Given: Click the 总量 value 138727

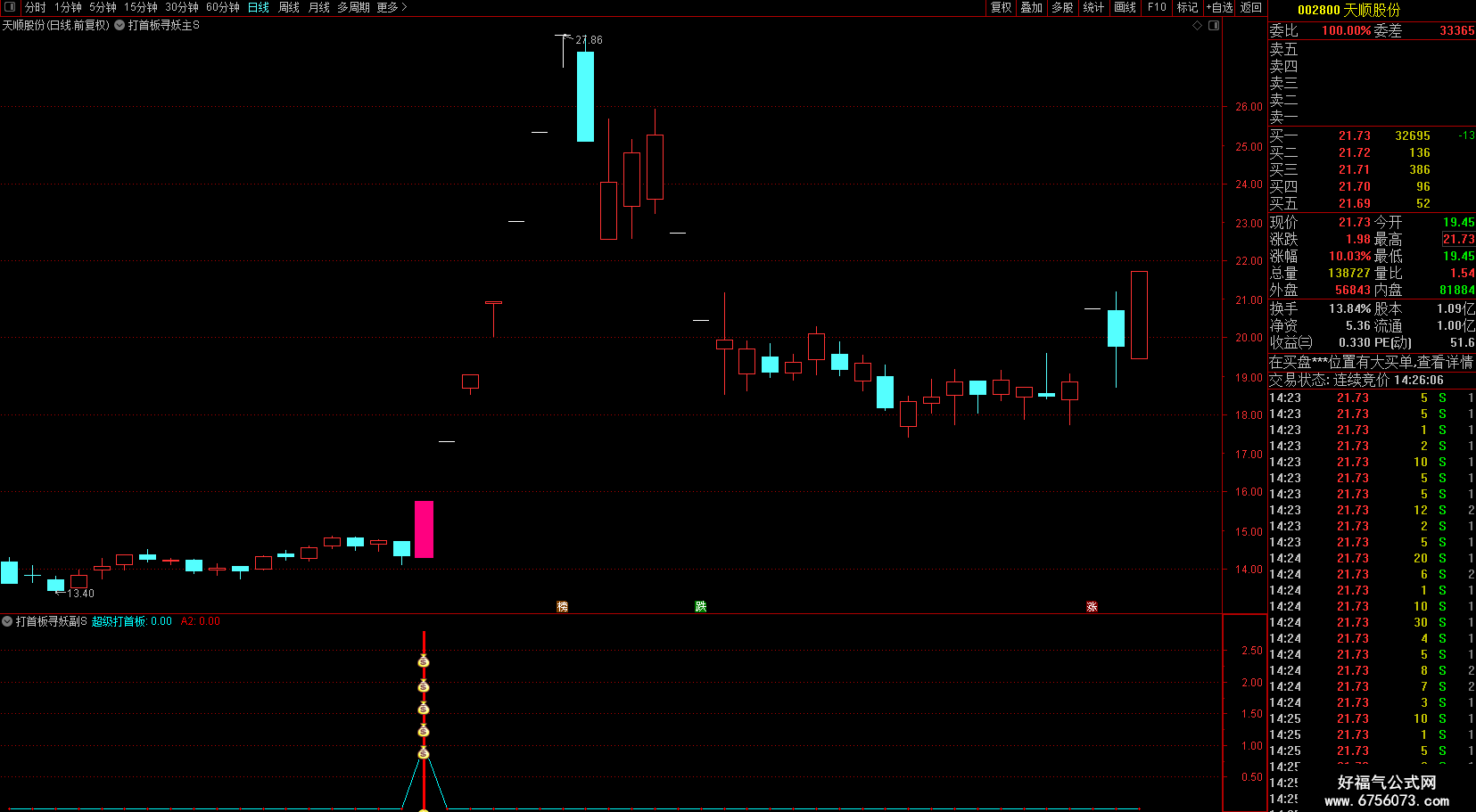Looking at the screenshot, I should point(1348,273).
